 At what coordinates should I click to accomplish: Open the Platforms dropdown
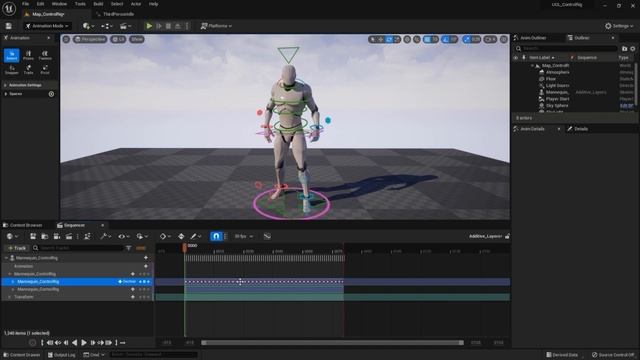(216, 26)
